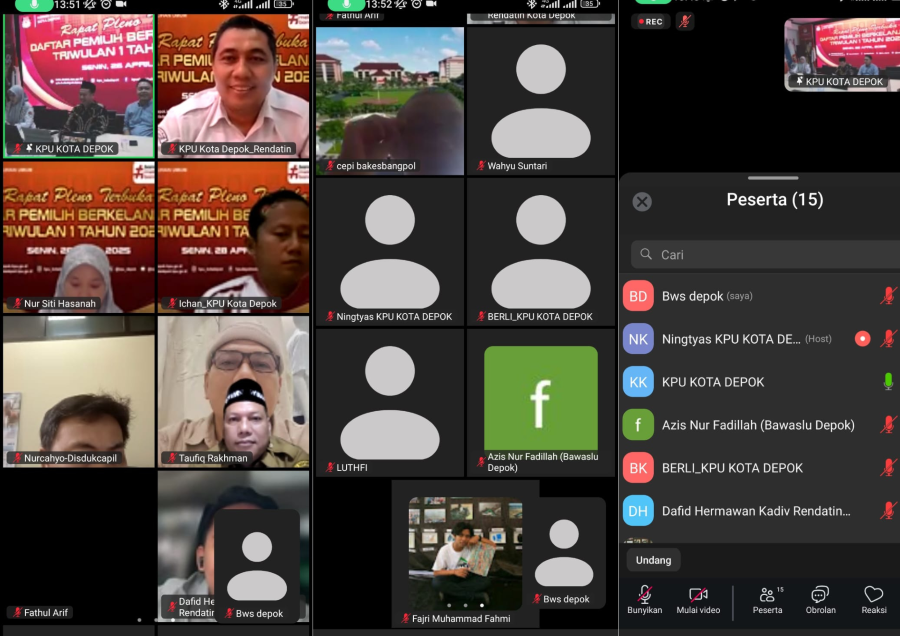Select Azis Nur Fadillah in participant list
Image resolution: width=900 pixels, height=636 pixels.
coord(758,425)
